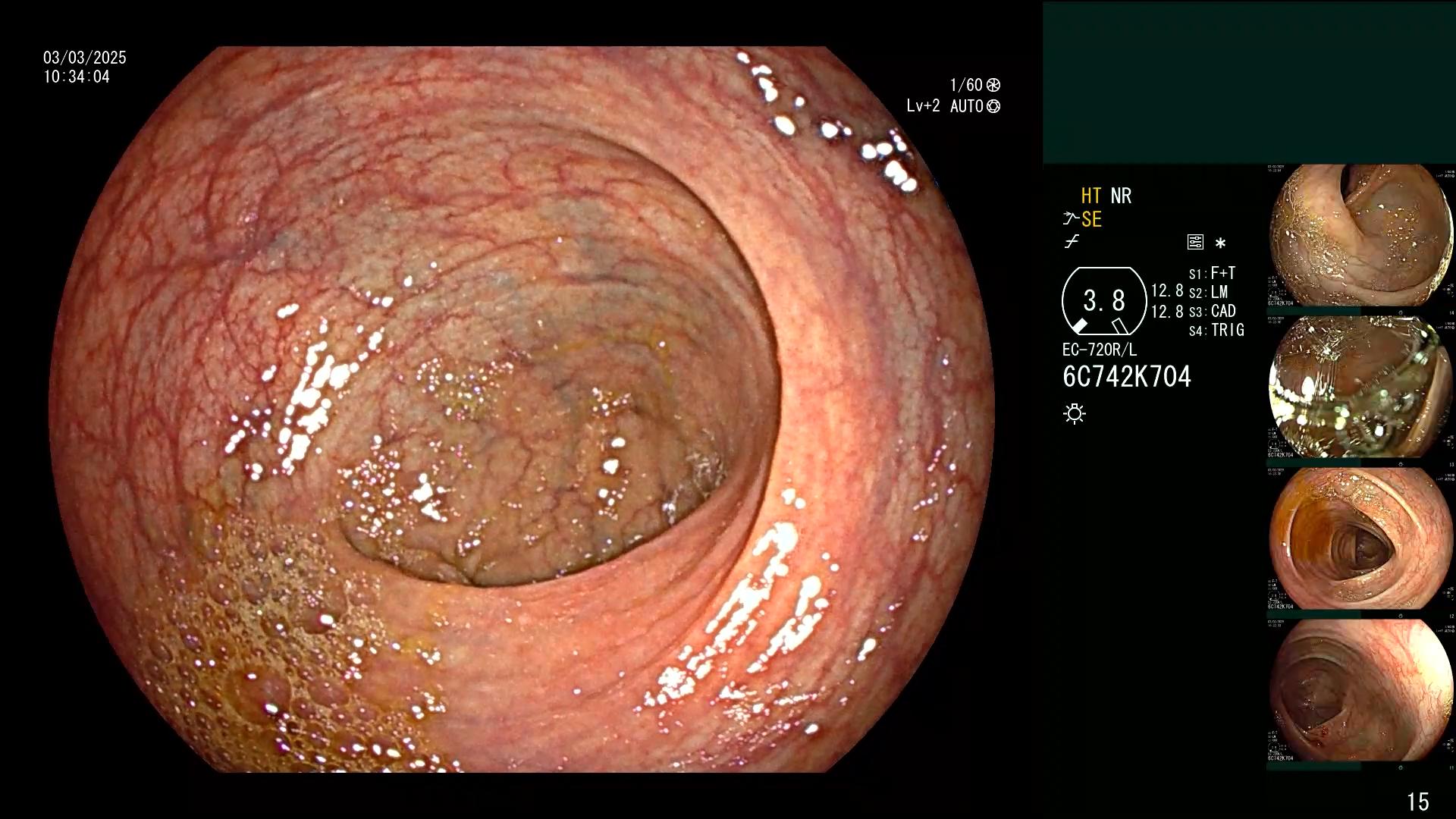Select the S1: F+T switch assignment

tap(1213, 274)
